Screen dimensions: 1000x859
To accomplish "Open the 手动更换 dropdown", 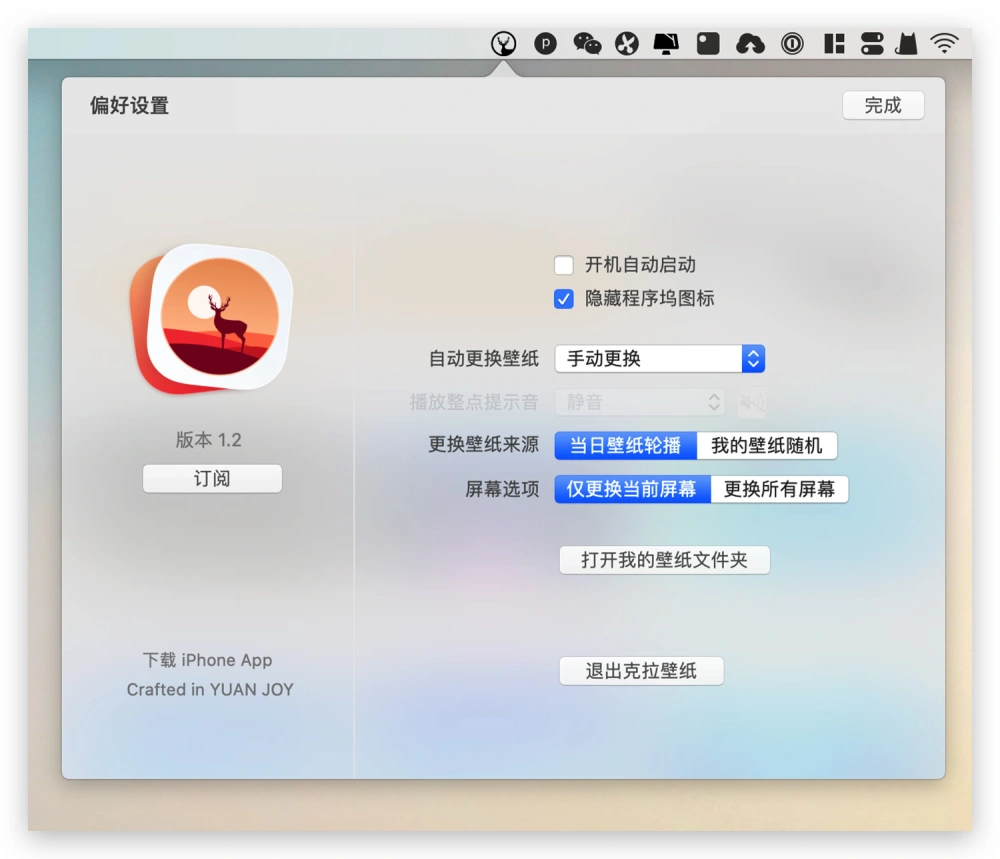I will pyautogui.click(x=659, y=358).
